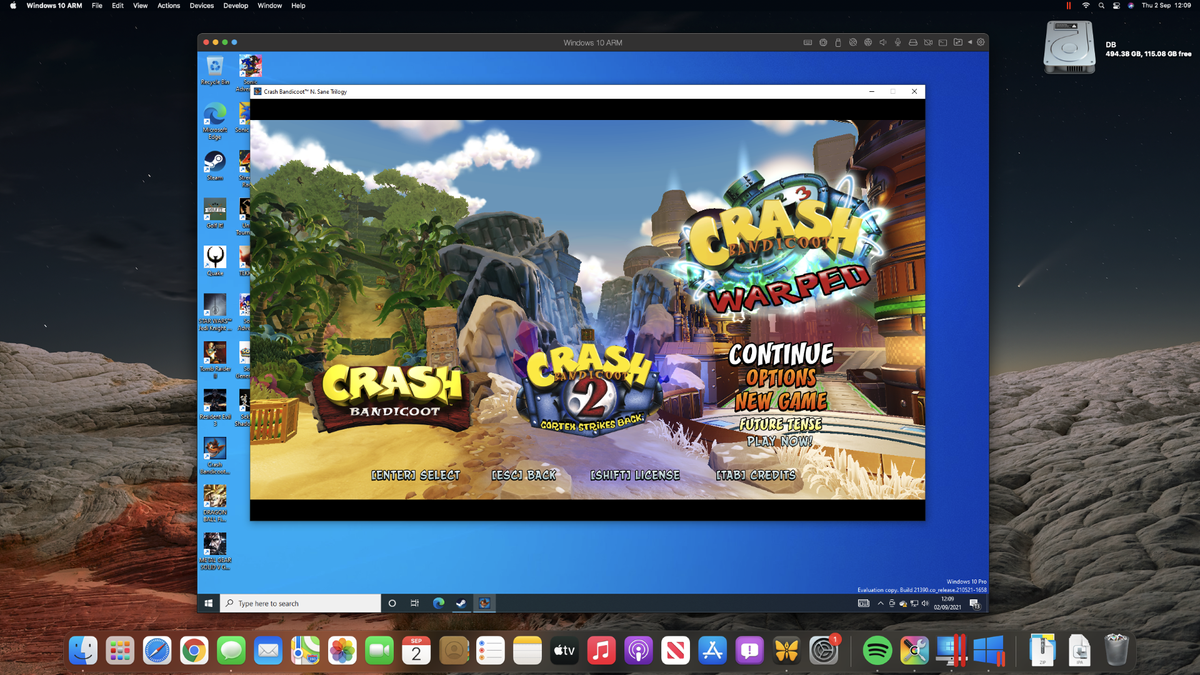Open the Sonic Adventure desktop shortcut

(x=250, y=72)
